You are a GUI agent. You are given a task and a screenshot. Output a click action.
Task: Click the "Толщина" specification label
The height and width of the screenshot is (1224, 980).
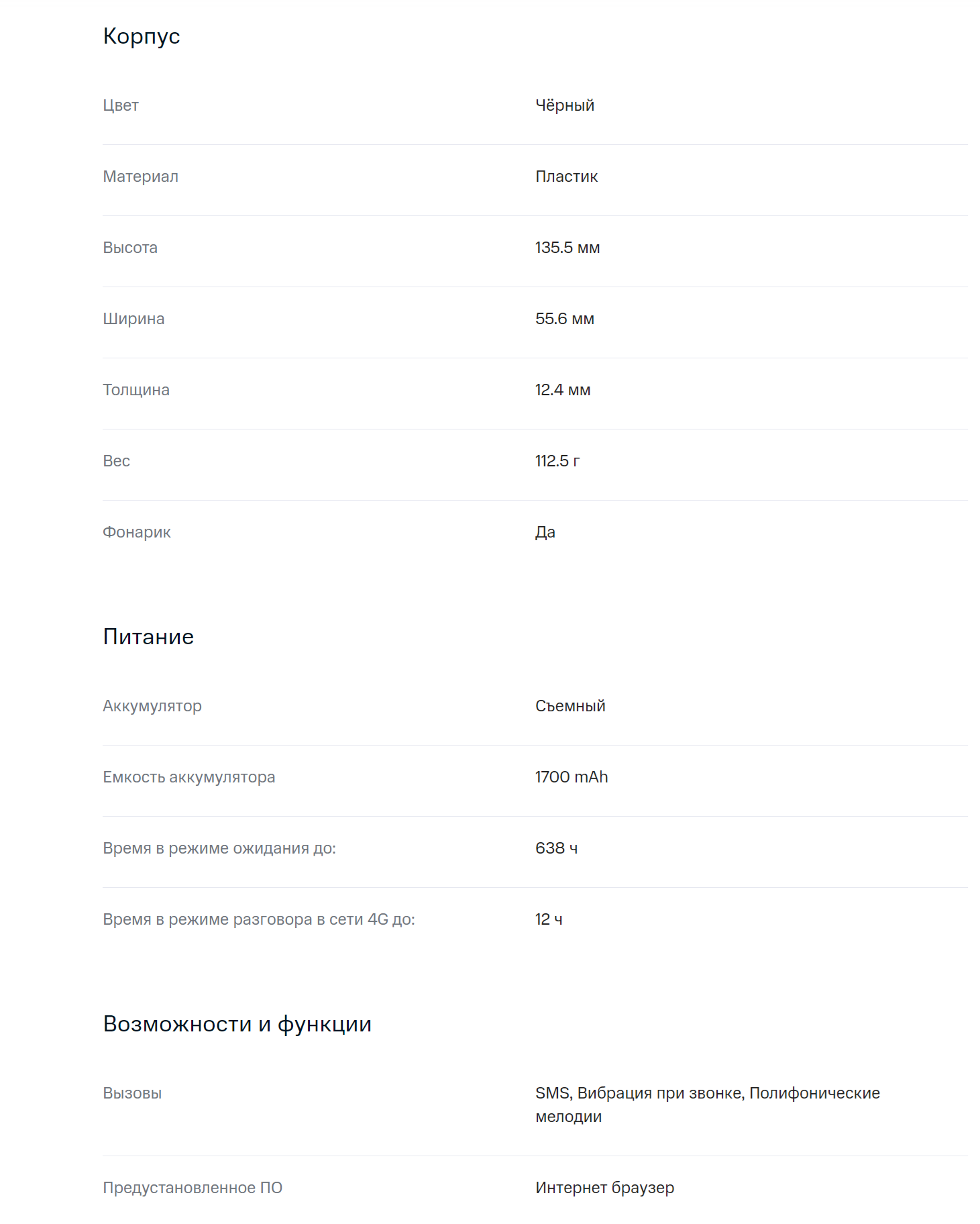point(136,390)
